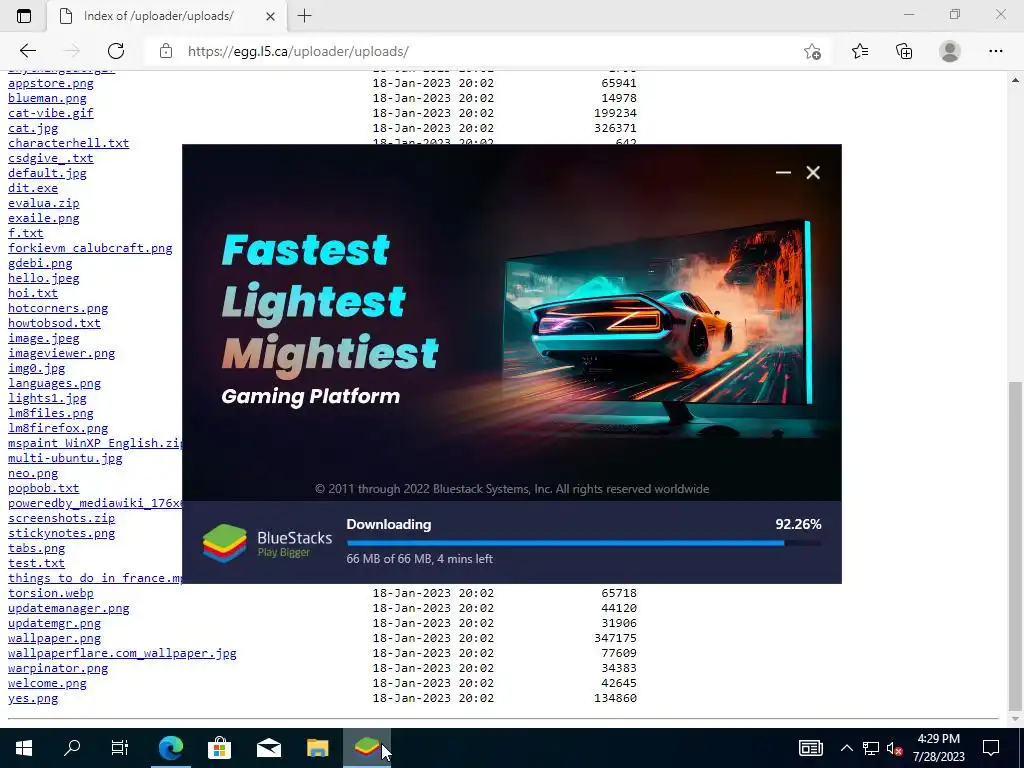This screenshot has height=768, width=1024.
Task: Show hidden system tray icons
Action: point(846,748)
